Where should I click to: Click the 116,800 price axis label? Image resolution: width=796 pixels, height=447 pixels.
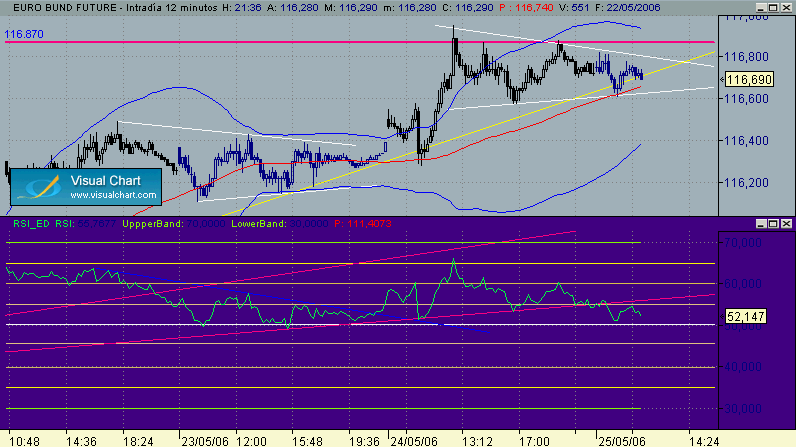coord(746,56)
